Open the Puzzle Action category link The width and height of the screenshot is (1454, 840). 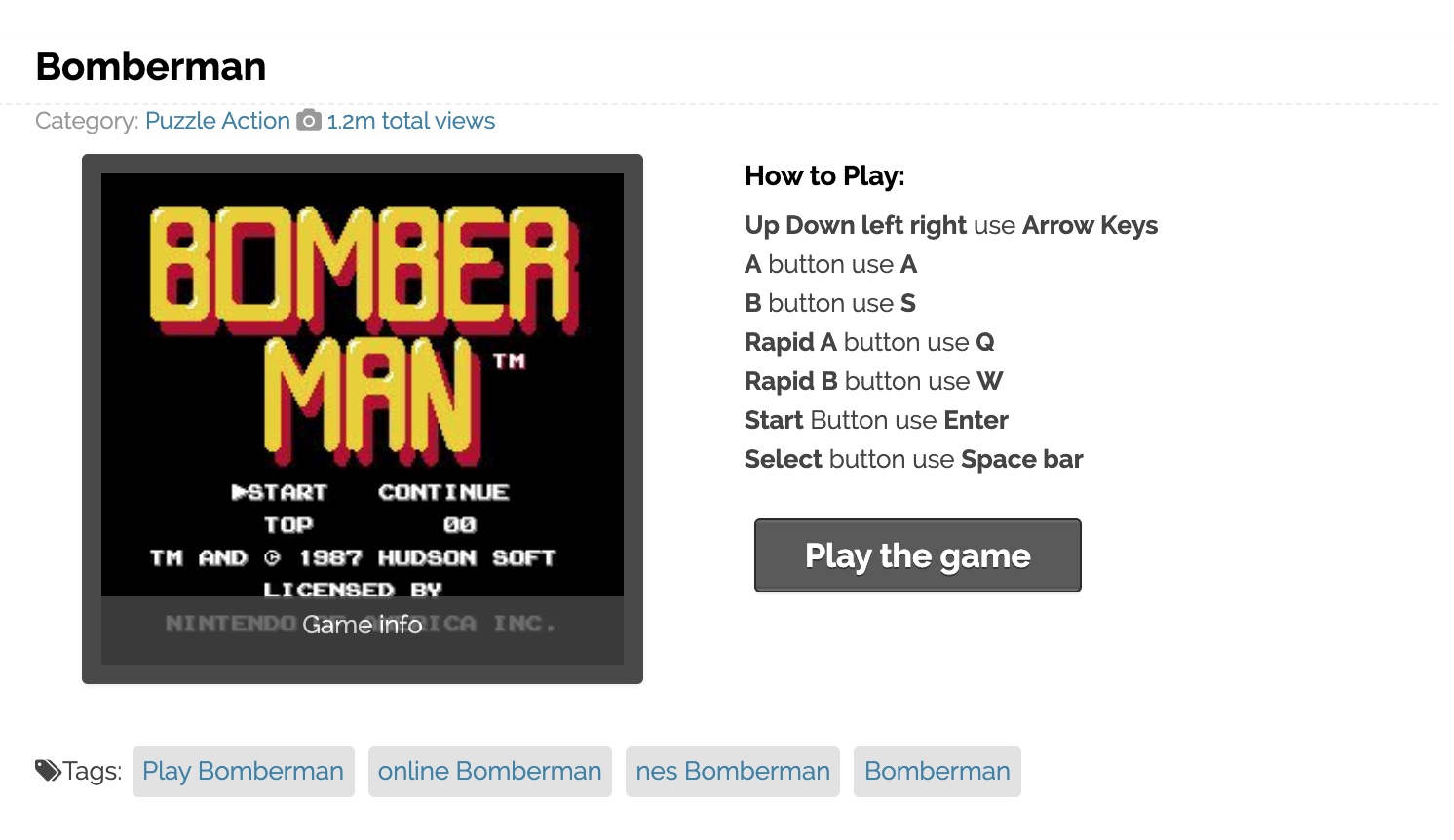click(x=217, y=121)
